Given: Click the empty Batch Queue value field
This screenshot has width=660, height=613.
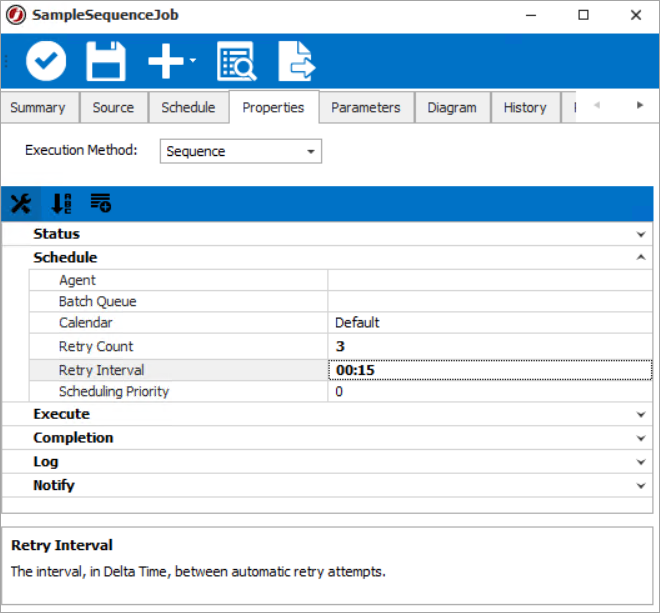Looking at the screenshot, I should tap(490, 301).
